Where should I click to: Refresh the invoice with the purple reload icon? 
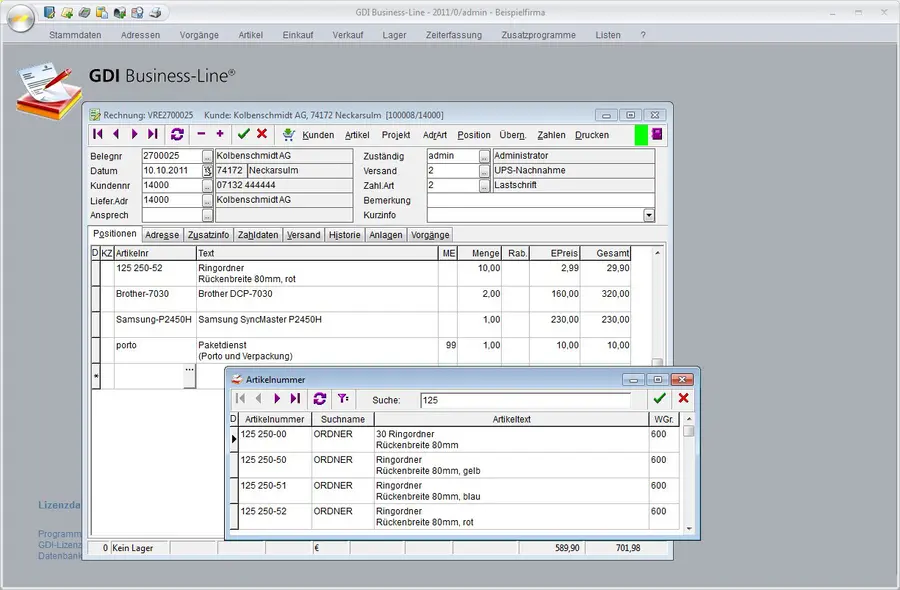click(x=178, y=134)
